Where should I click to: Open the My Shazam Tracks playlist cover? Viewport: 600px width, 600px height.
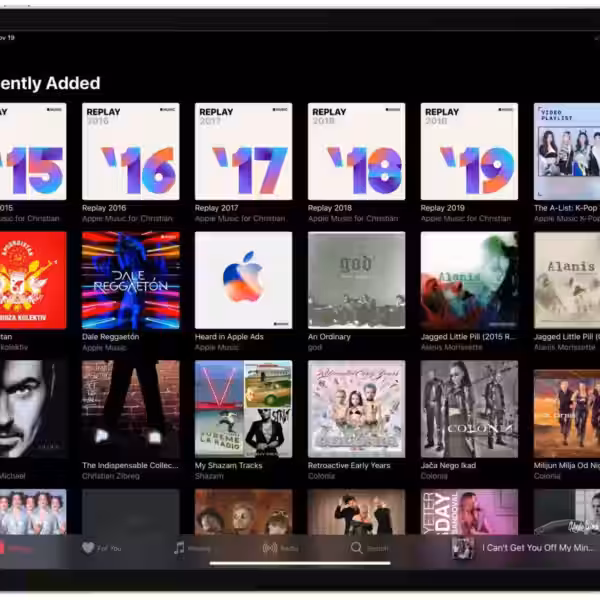(243, 408)
